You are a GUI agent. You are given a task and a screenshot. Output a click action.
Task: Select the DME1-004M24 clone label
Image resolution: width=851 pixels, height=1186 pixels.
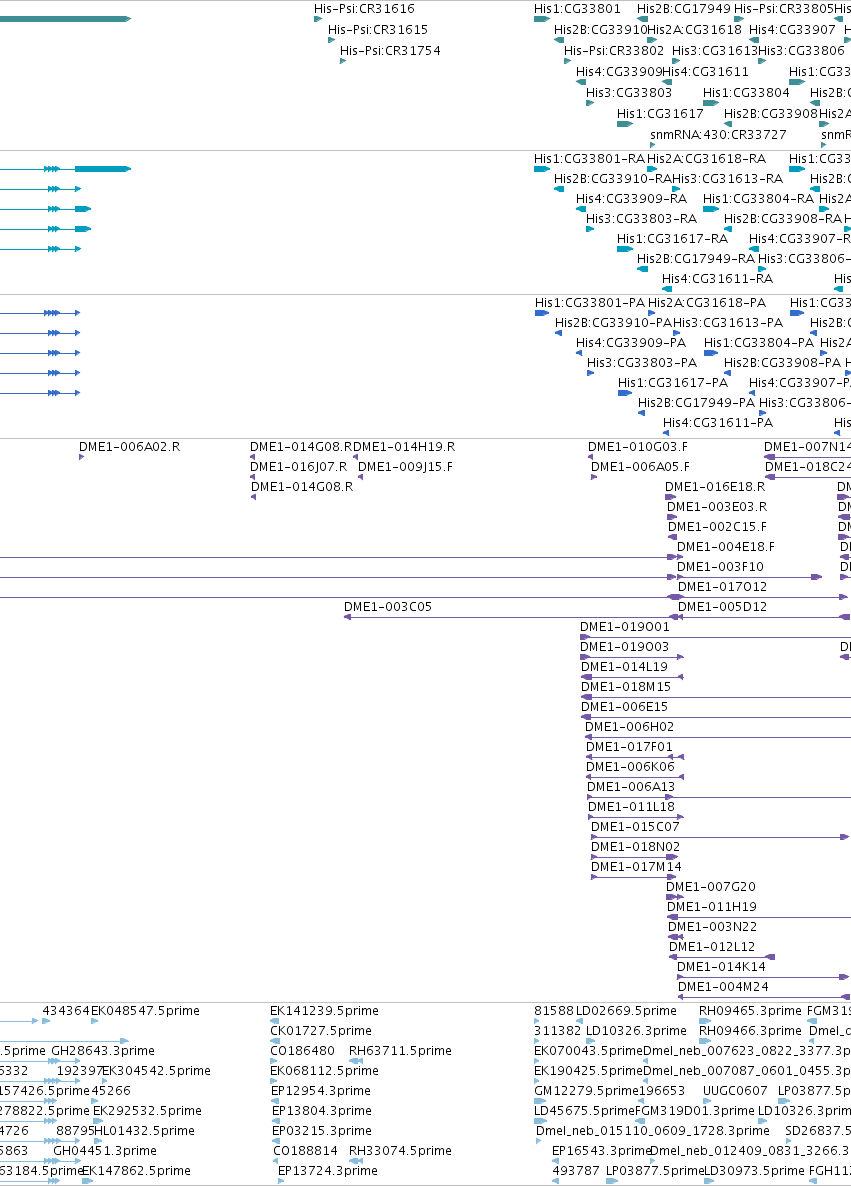(x=722, y=987)
